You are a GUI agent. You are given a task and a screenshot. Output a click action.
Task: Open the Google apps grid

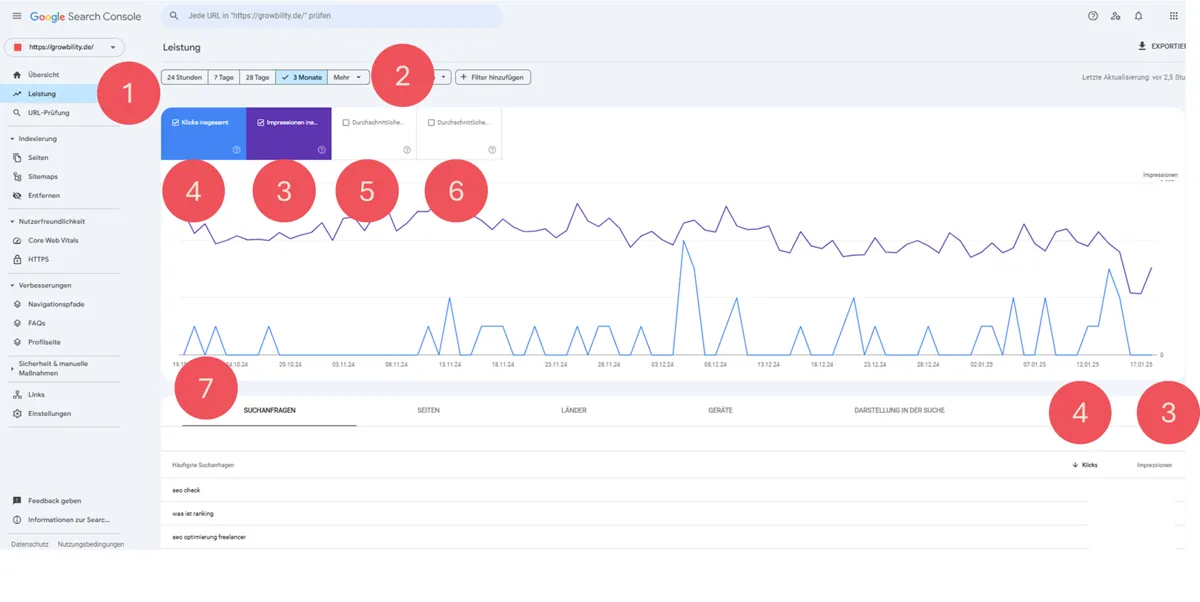coord(1173,16)
